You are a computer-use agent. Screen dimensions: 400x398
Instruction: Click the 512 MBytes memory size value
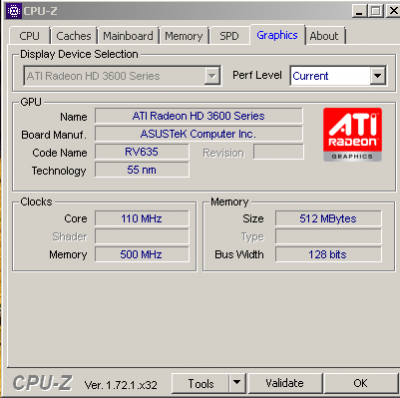(x=328, y=219)
